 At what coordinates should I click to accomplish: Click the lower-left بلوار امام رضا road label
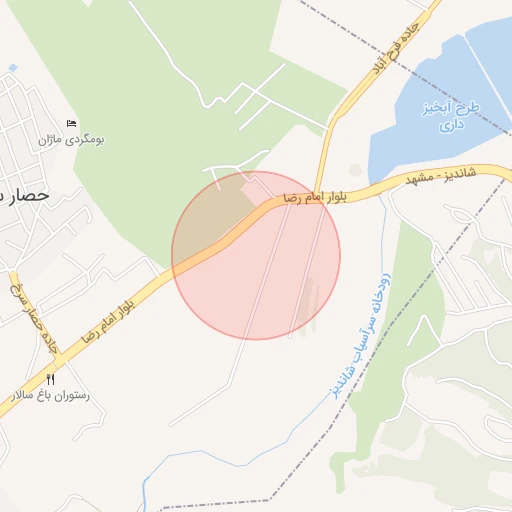tap(109, 321)
